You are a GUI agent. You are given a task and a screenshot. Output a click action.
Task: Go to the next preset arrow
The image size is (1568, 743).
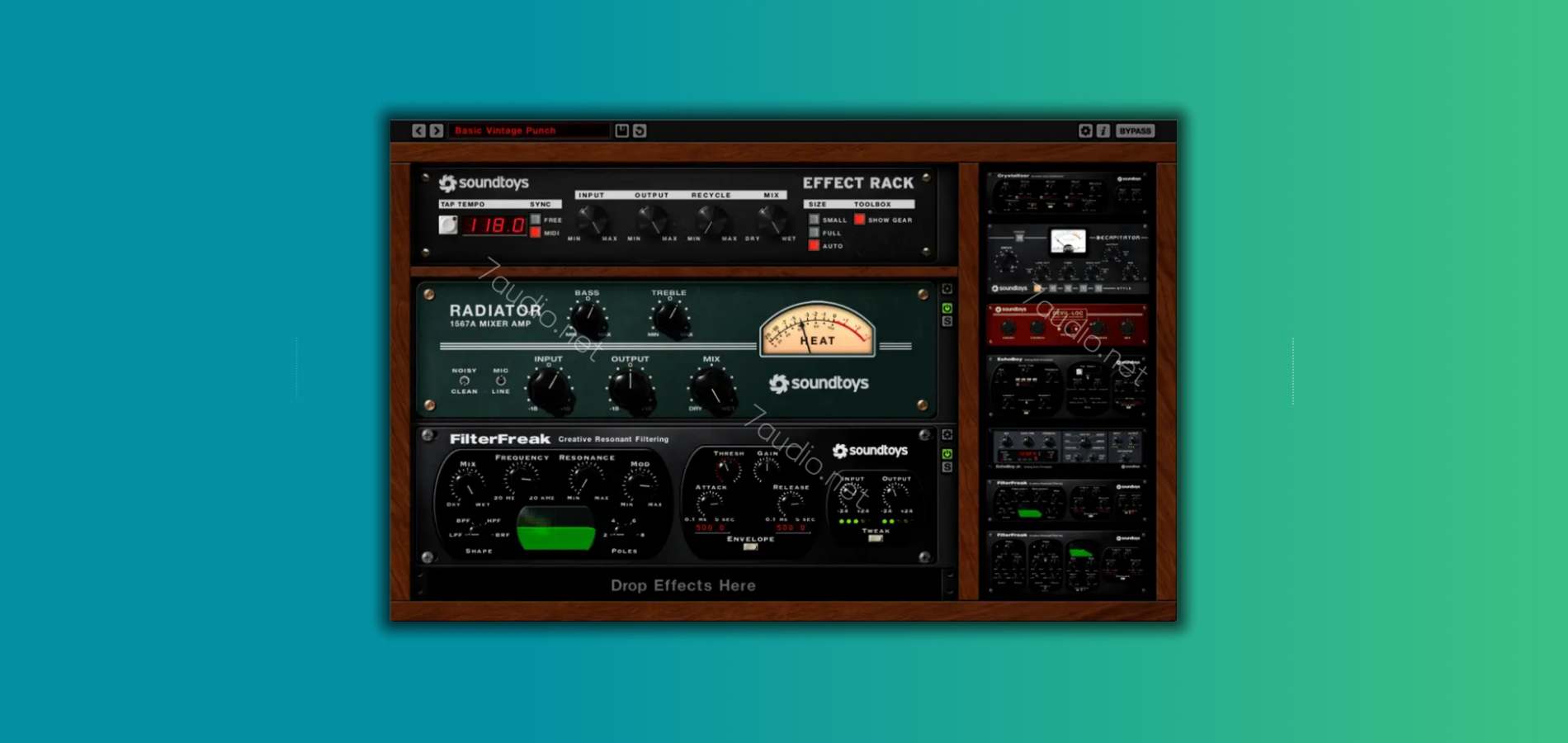[437, 130]
